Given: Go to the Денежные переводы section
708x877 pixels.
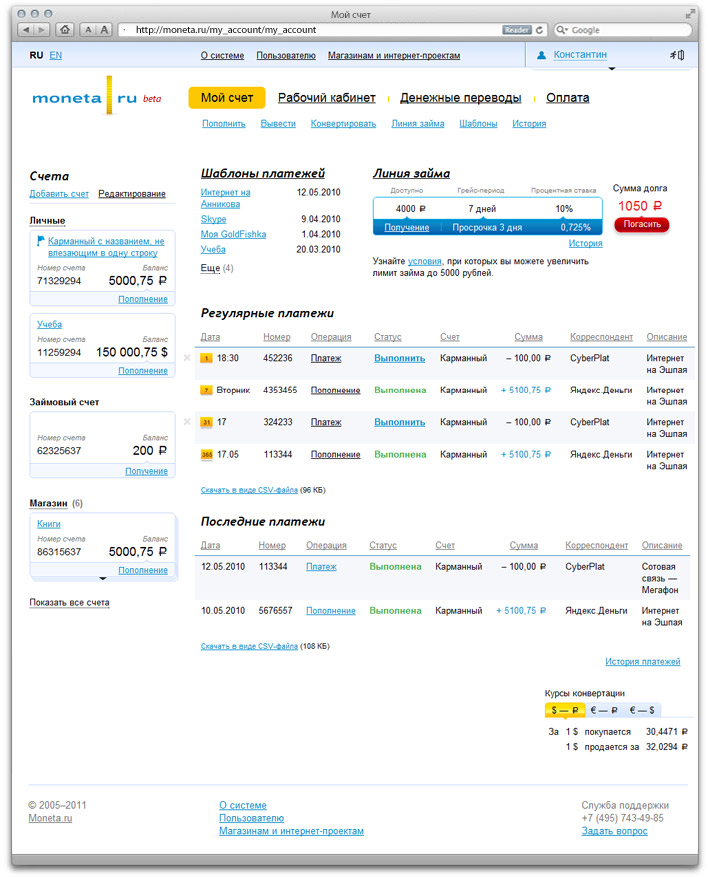Looking at the screenshot, I should (460, 98).
